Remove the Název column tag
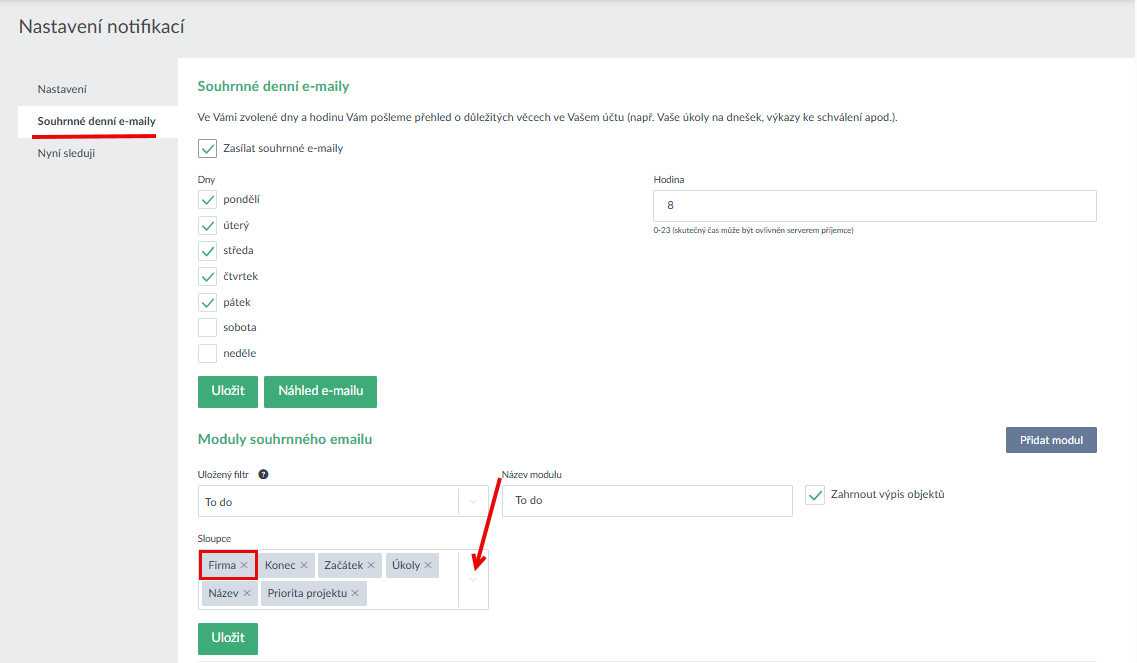Screen dimensions: 1137x663 [247, 594]
